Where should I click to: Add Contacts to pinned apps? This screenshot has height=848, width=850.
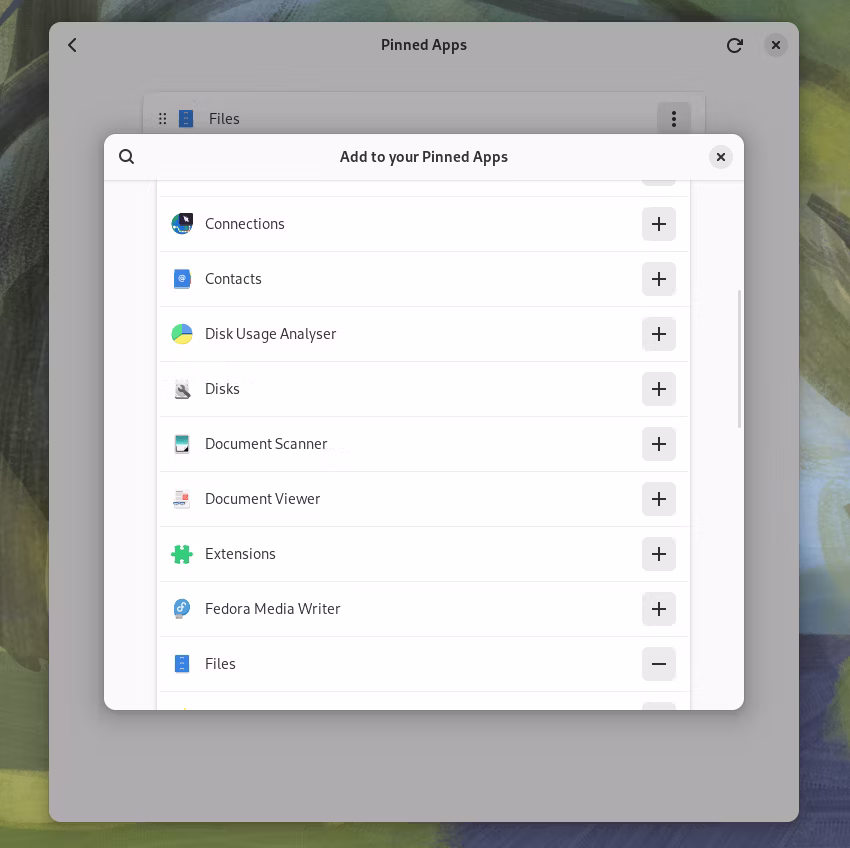pos(658,279)
